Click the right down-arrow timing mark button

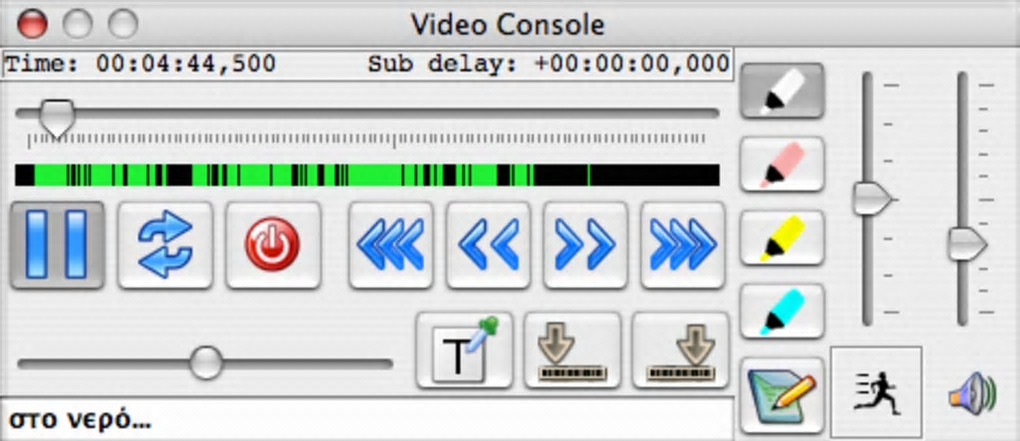pyautogui.click(x=680, y=350)
